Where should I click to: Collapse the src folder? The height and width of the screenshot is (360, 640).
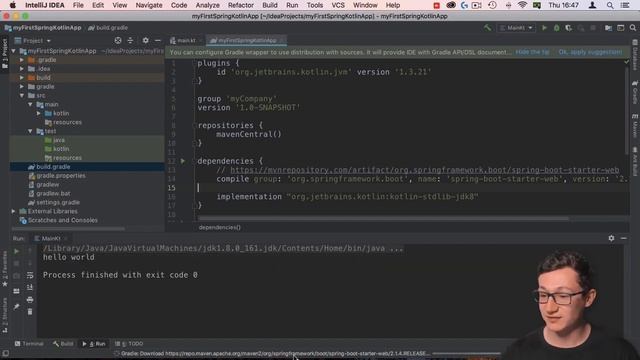pyautogui.click(x=22, y=96)
